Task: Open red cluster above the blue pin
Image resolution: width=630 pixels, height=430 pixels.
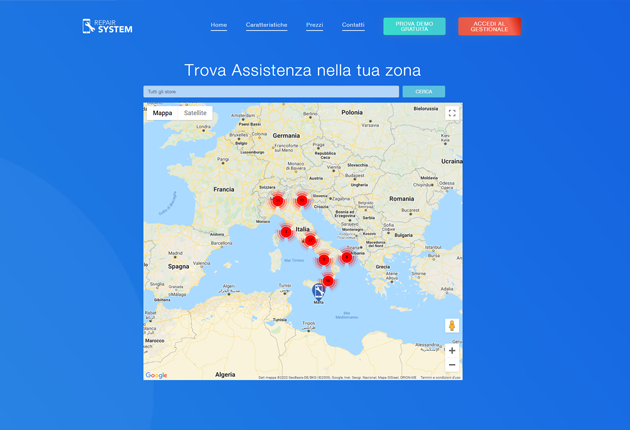Action: pyautogui.click(x=328, y=281)
